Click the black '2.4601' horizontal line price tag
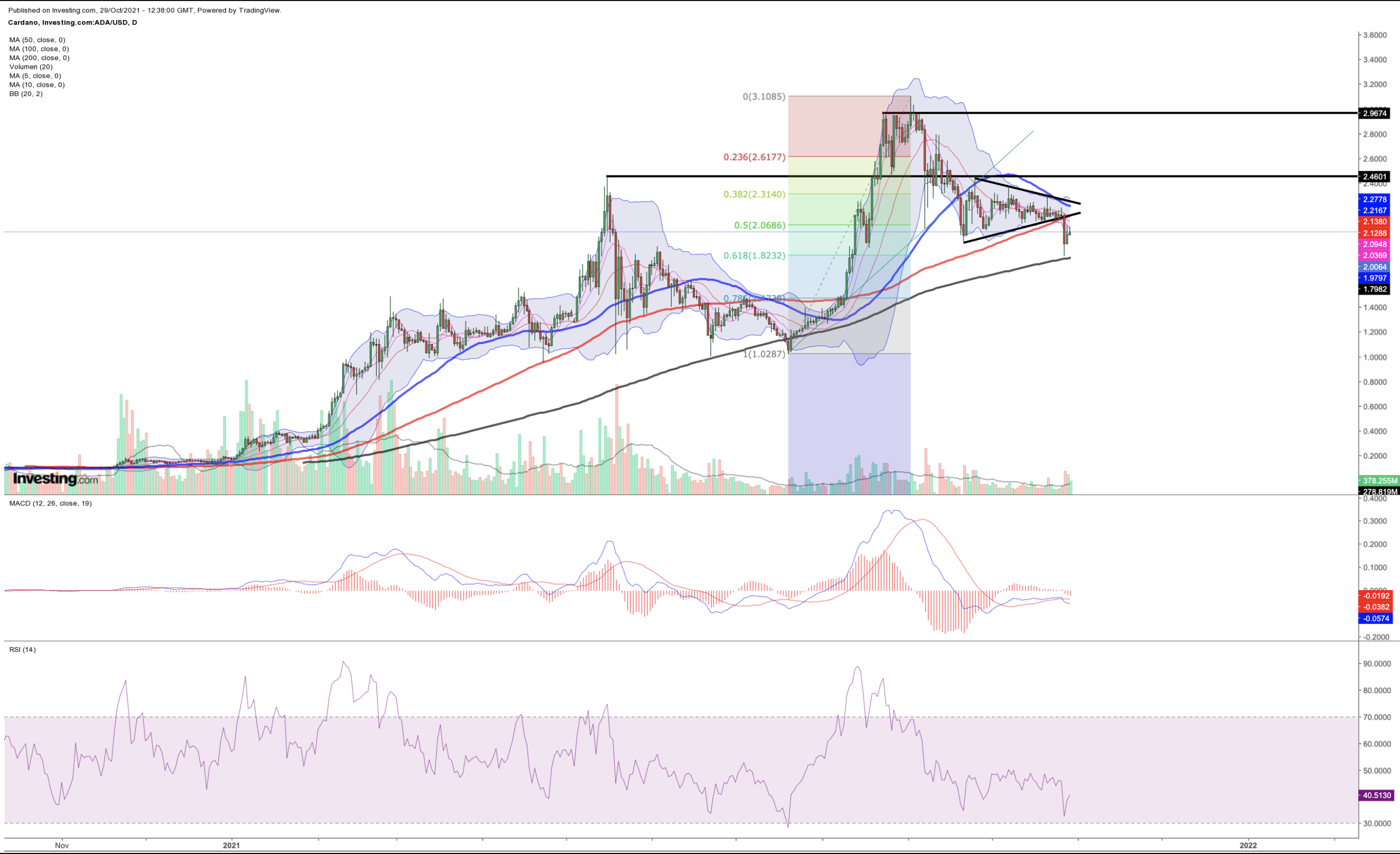 click(1374, 176)
